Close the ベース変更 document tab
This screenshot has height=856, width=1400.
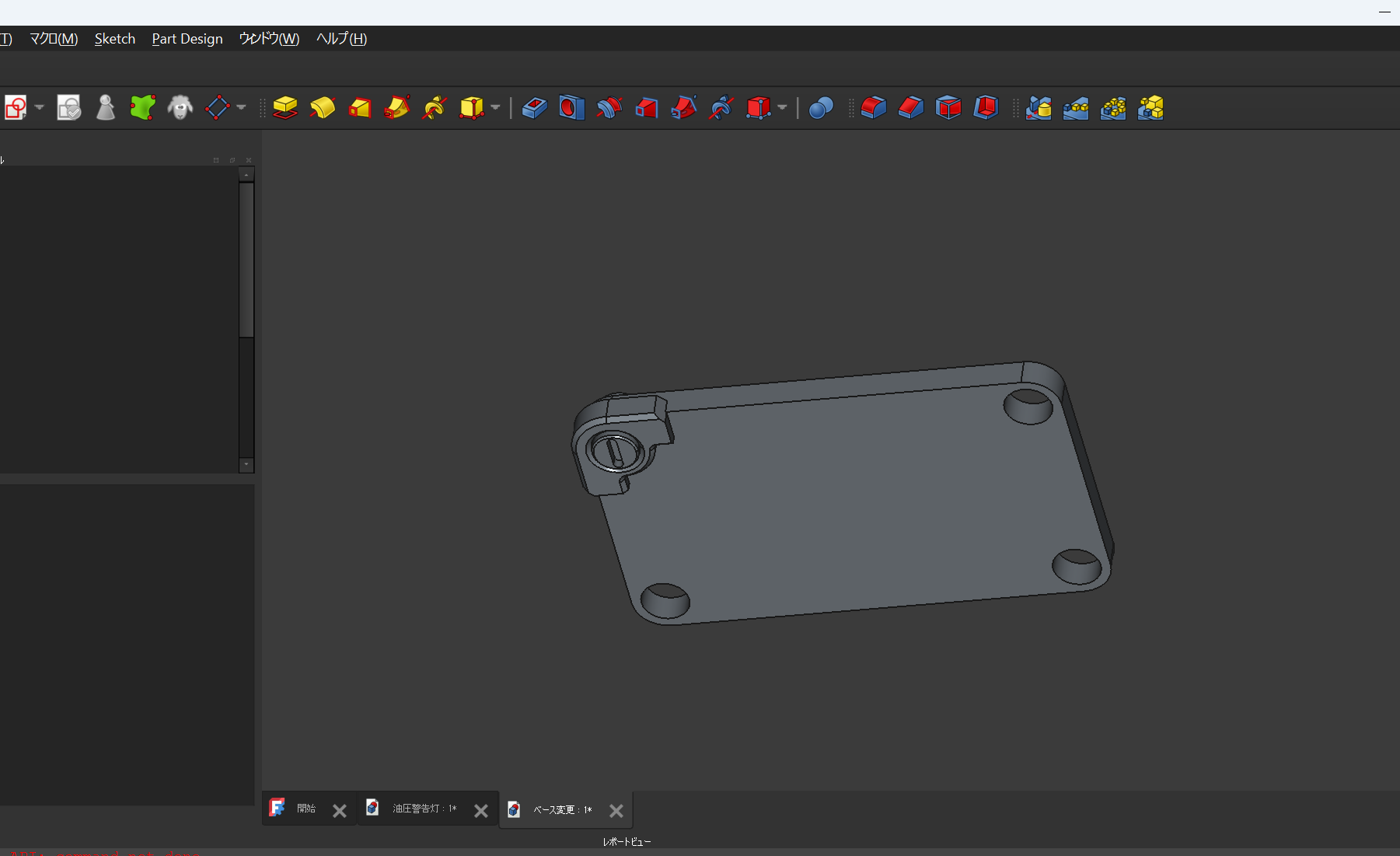(x=616, y=811)
